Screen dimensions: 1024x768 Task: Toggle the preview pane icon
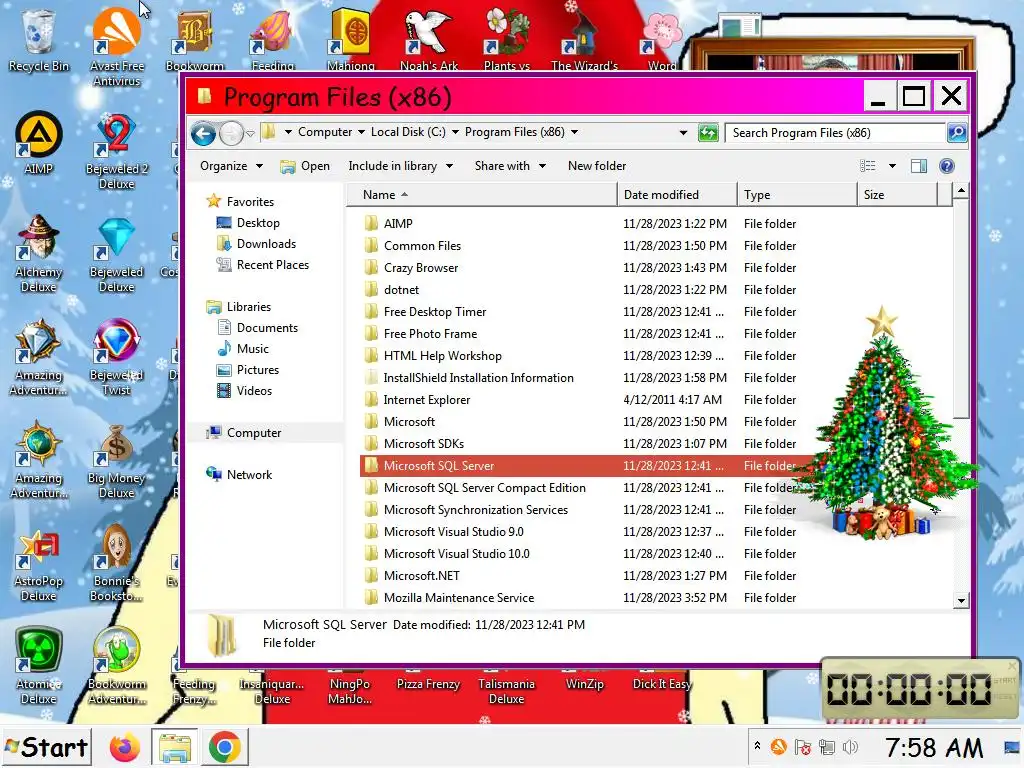918,166
